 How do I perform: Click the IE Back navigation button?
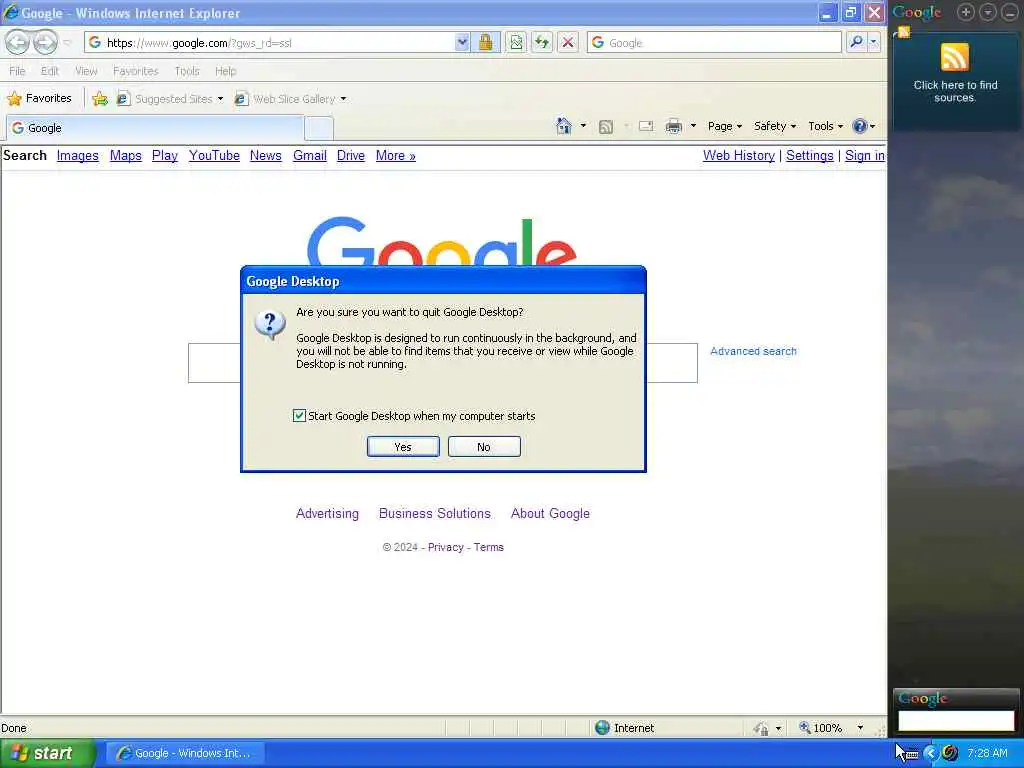(18, 42)
